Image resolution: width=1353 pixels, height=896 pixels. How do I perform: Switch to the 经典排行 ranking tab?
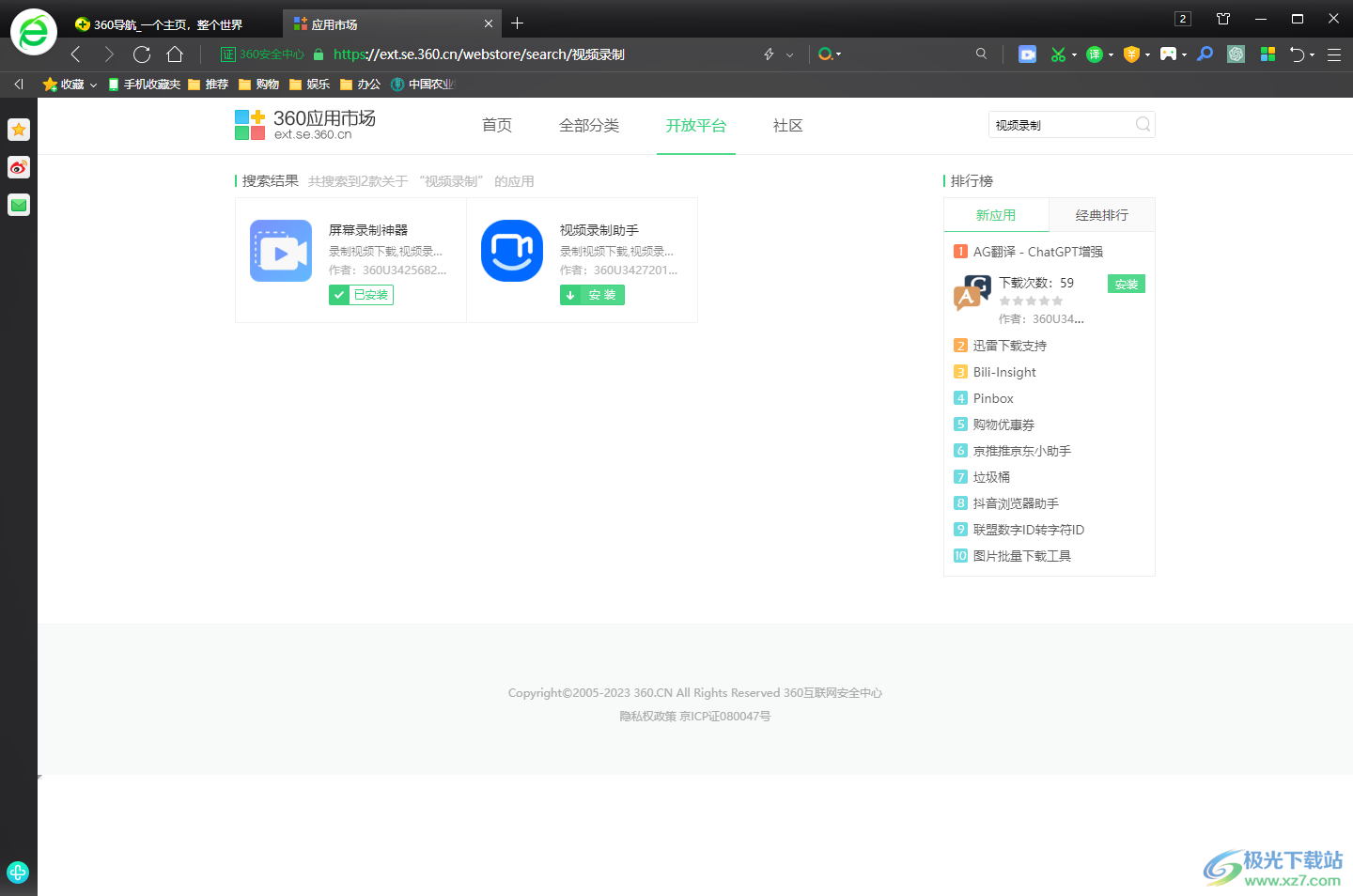click(1102, 215)
